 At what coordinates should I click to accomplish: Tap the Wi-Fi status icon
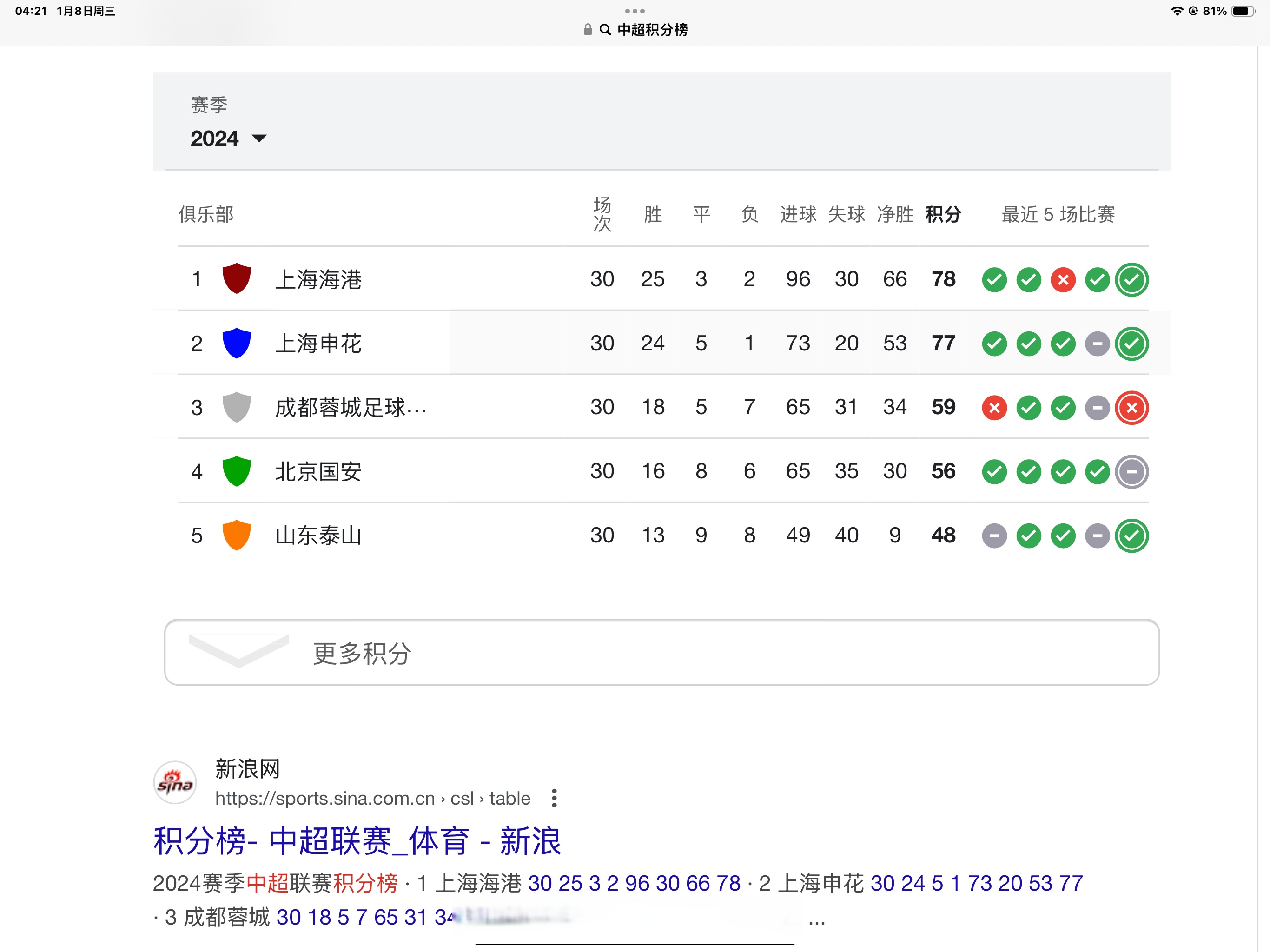click(x=1177, y=11)
